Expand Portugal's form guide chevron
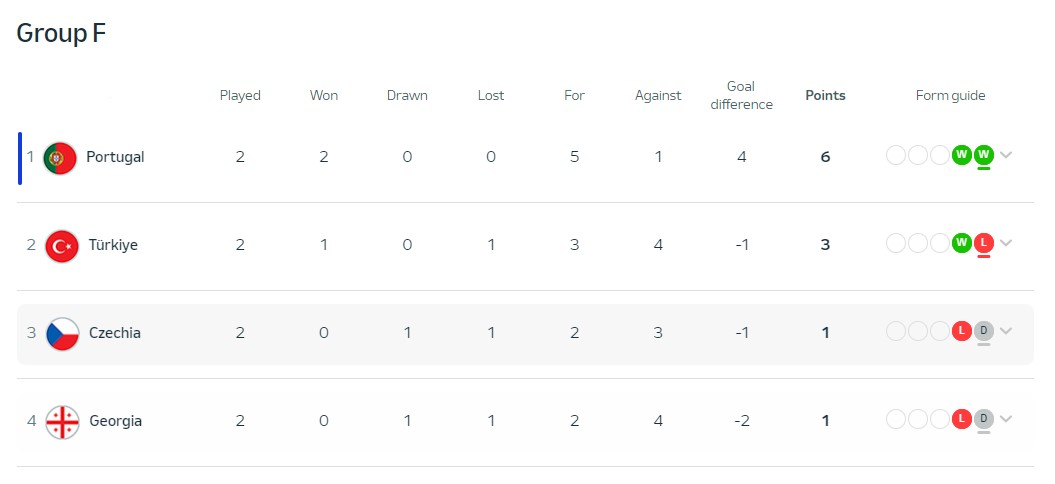1055x484 pixels. click(x=1006, y=155)
